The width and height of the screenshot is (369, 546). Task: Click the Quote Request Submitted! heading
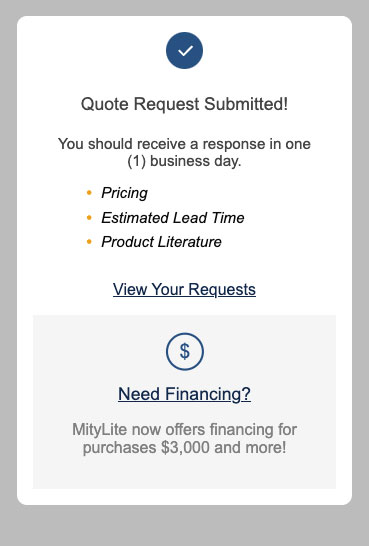[x=184, y=104]
